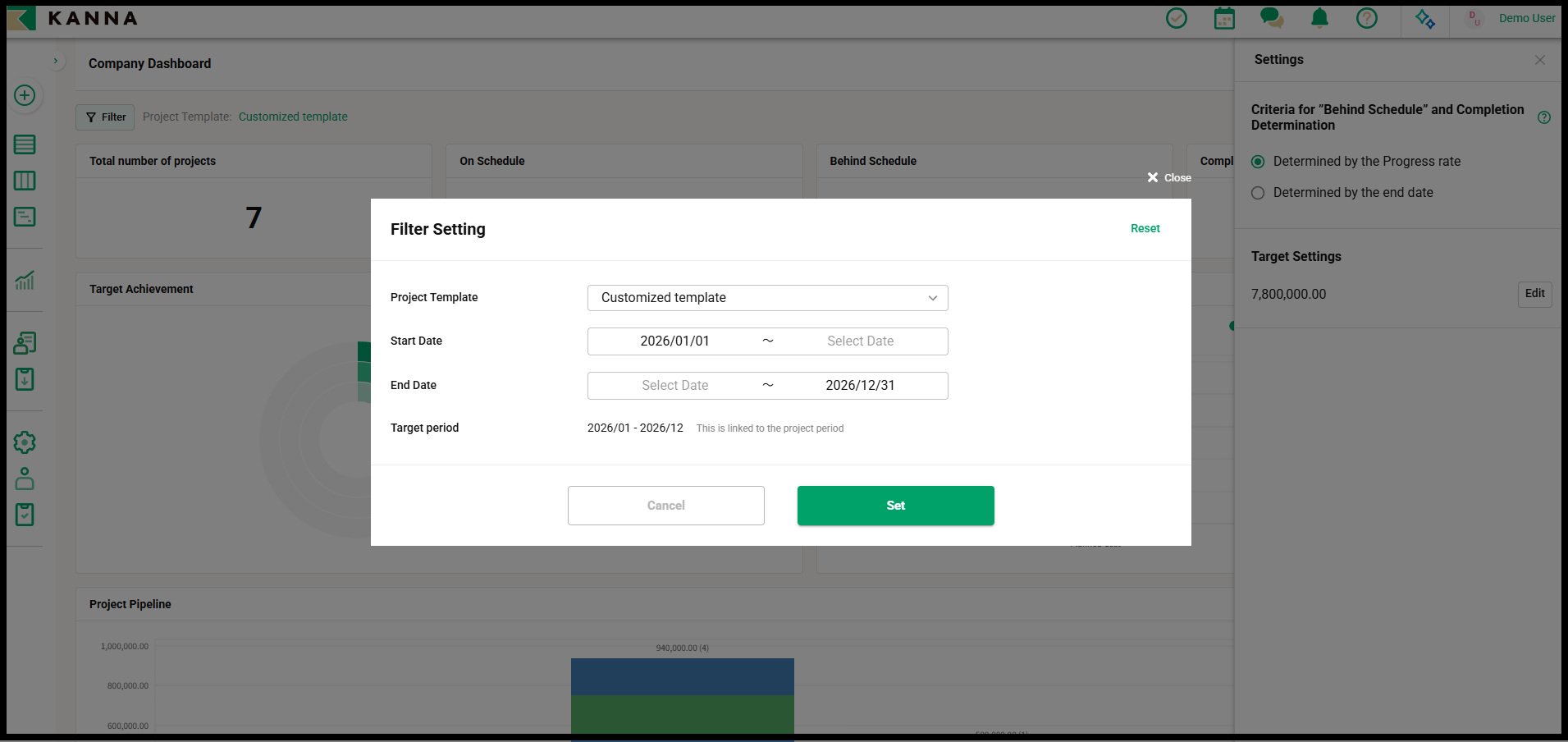Open the notifications bell
The height and width of the screenshot is (742, 1568).
click(x=1319, y=18)
